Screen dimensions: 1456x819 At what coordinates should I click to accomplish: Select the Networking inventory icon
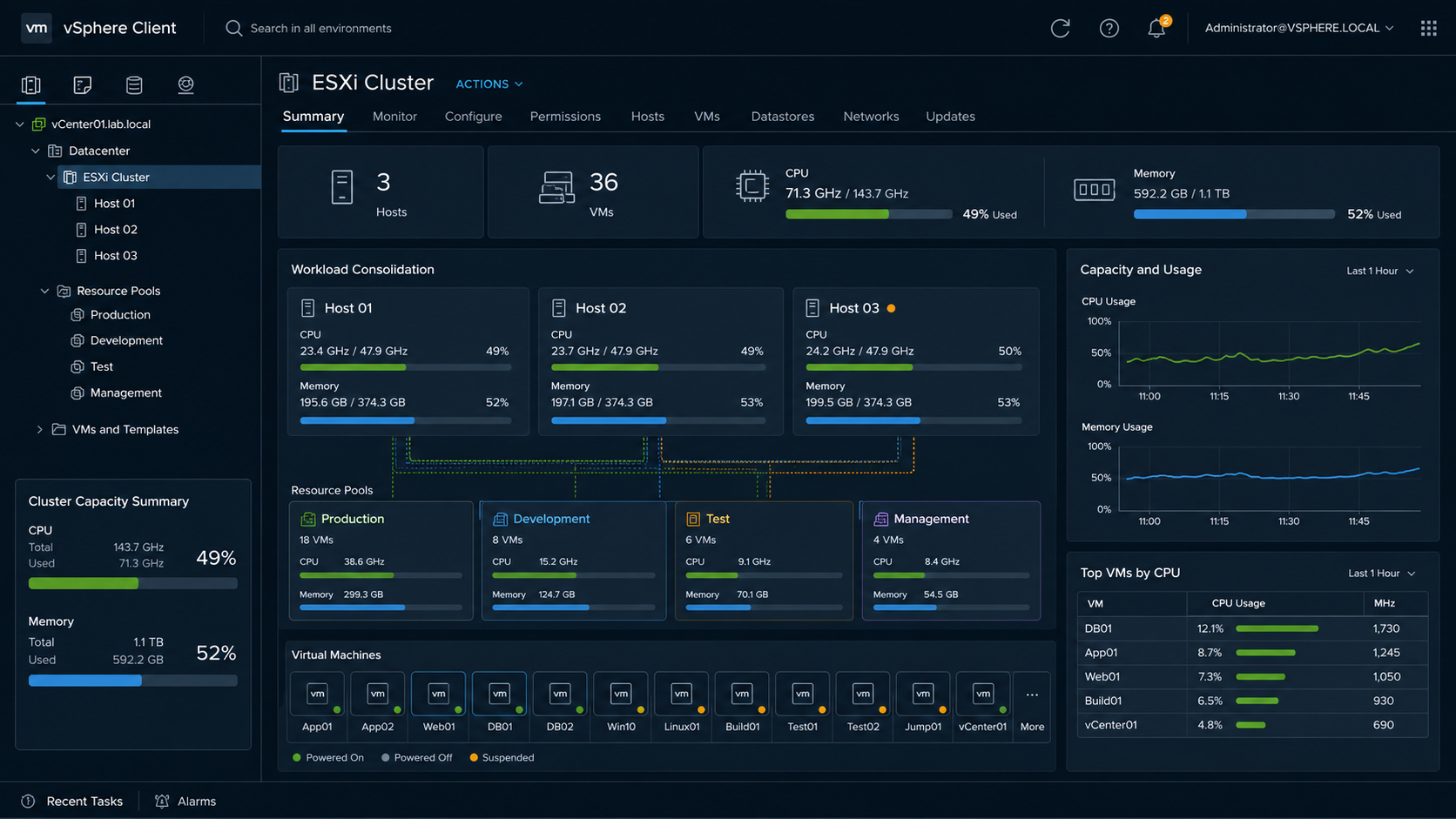coord(185,84)
